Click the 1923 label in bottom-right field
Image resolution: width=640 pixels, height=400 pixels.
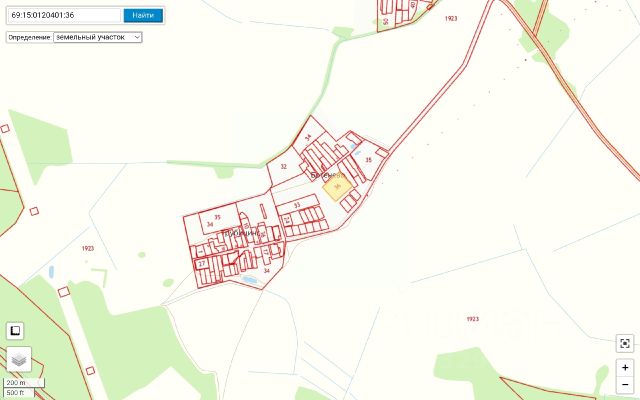pyautogui.click(x=473, y=319)
